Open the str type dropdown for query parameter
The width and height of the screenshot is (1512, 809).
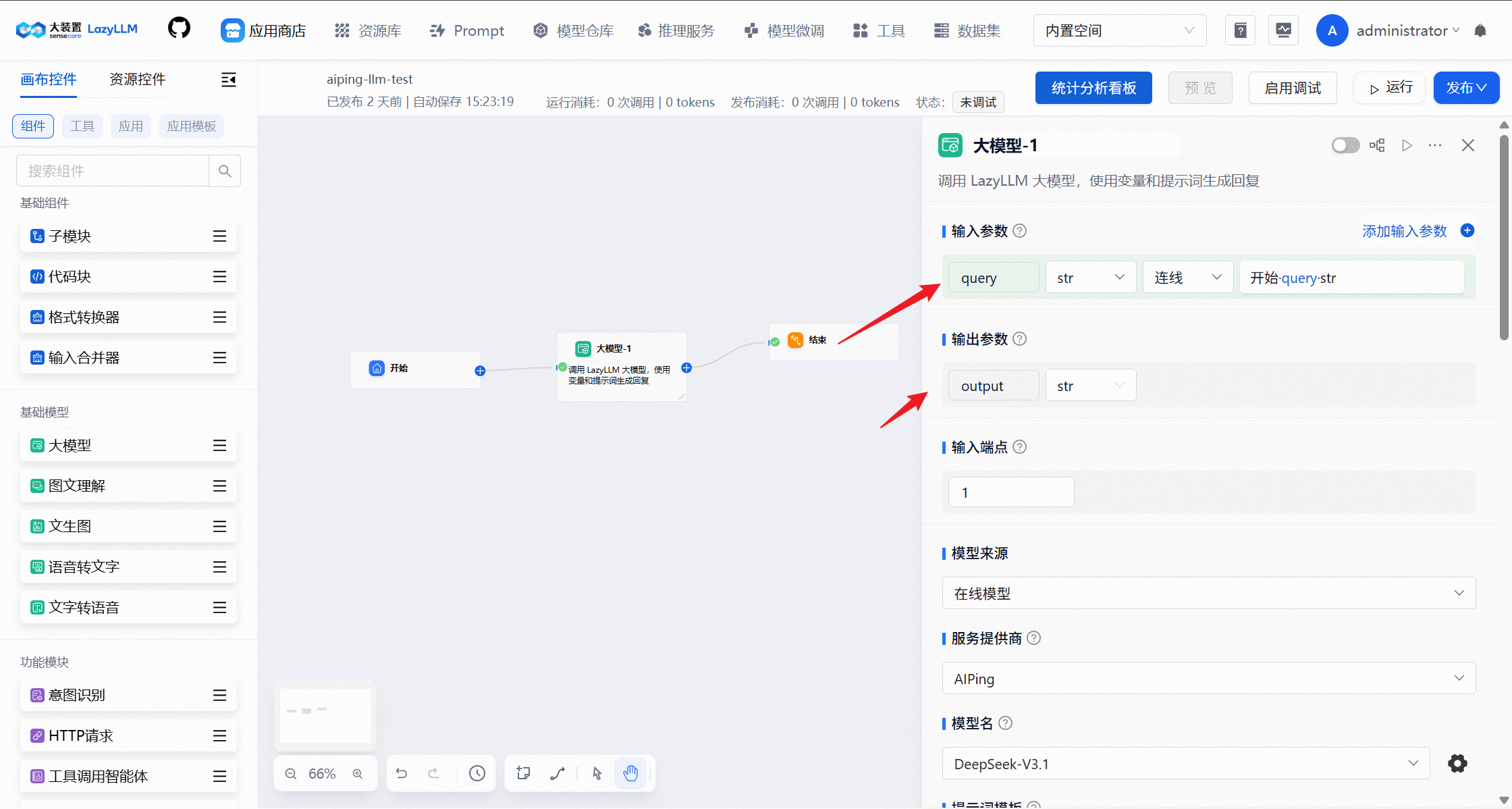coord(1090,277)
